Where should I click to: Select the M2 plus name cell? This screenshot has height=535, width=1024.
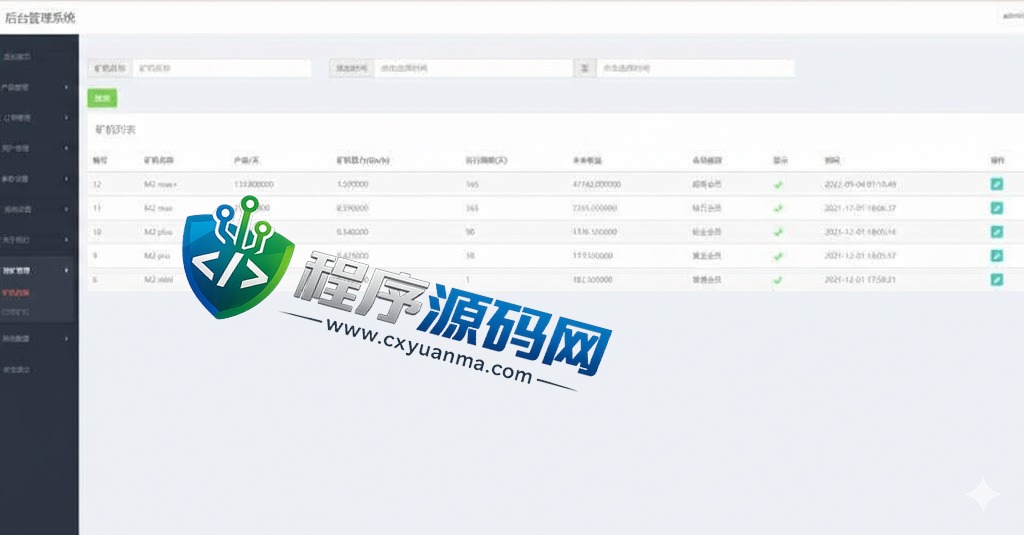pyautogui.click(x=159, y=232)
